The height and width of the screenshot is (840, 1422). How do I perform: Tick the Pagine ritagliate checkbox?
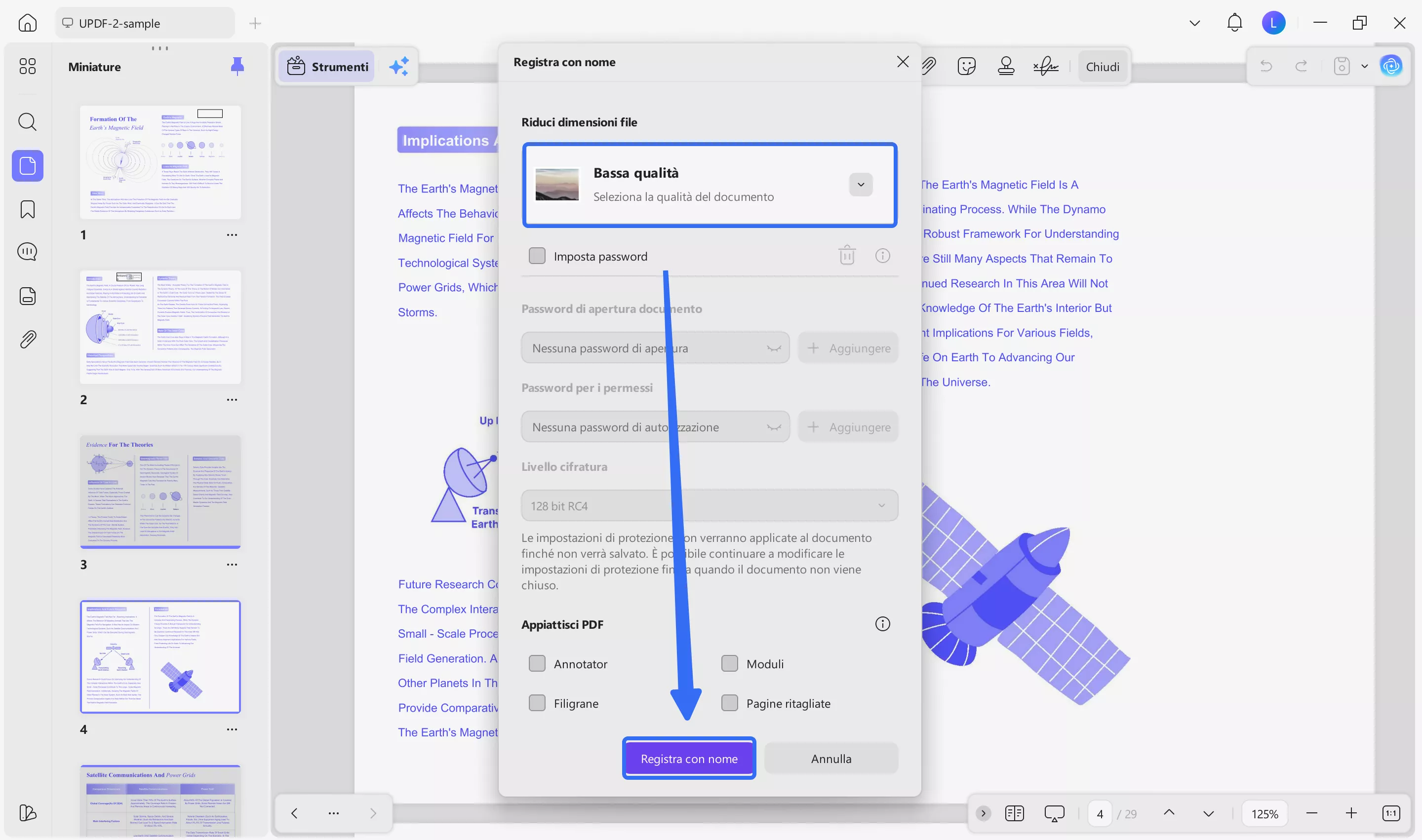(x=729, y=704)
